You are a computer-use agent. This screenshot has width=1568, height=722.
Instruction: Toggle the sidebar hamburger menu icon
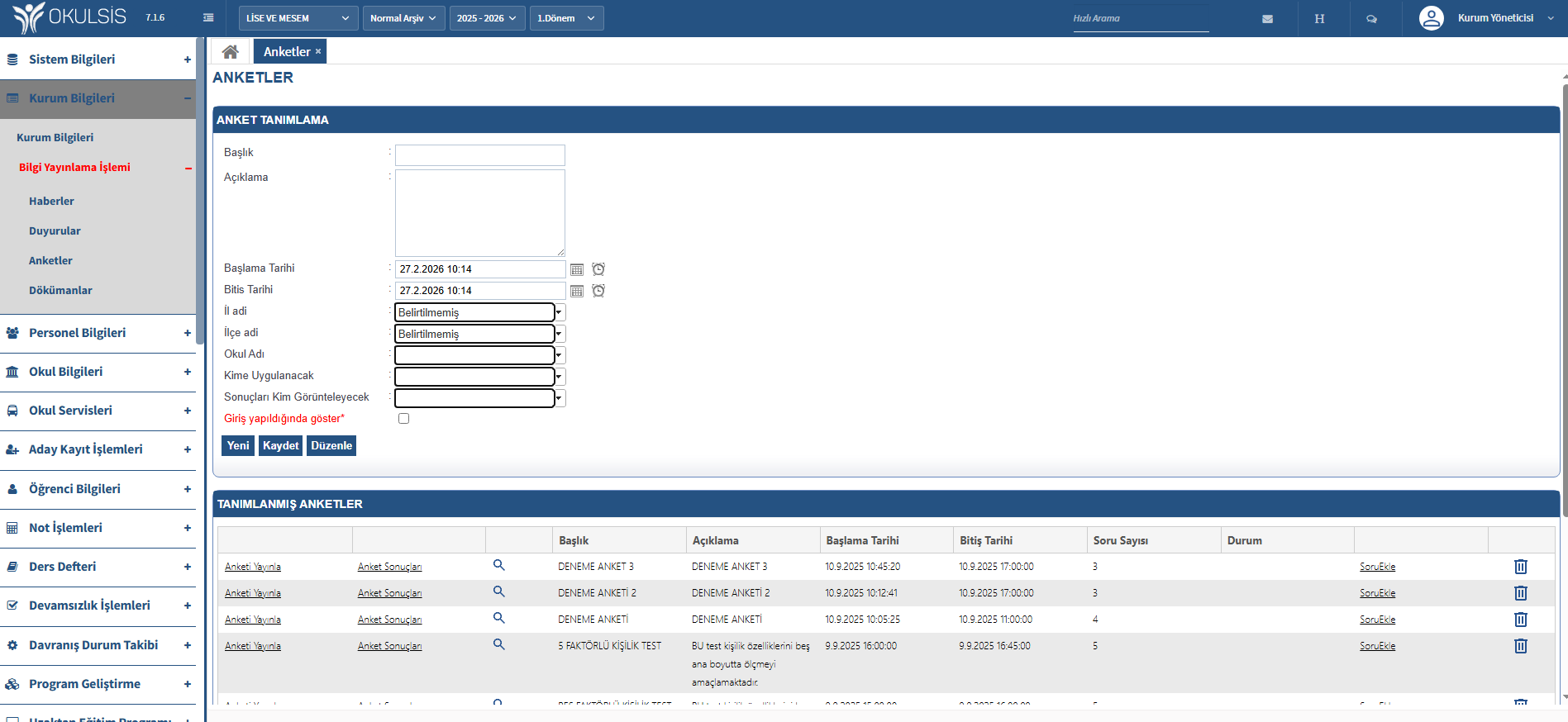click(x=208, y=18)
